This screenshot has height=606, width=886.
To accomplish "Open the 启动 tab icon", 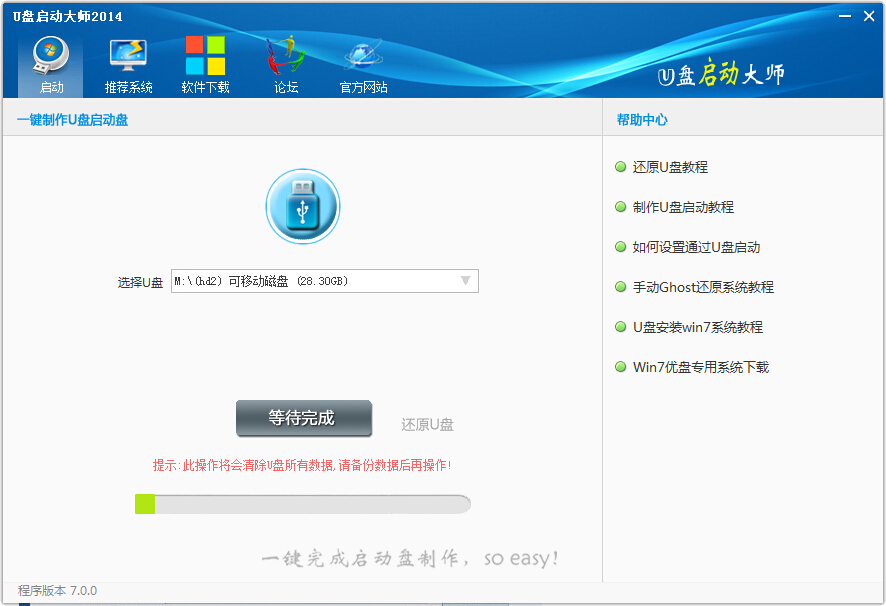I will point(50,55).
